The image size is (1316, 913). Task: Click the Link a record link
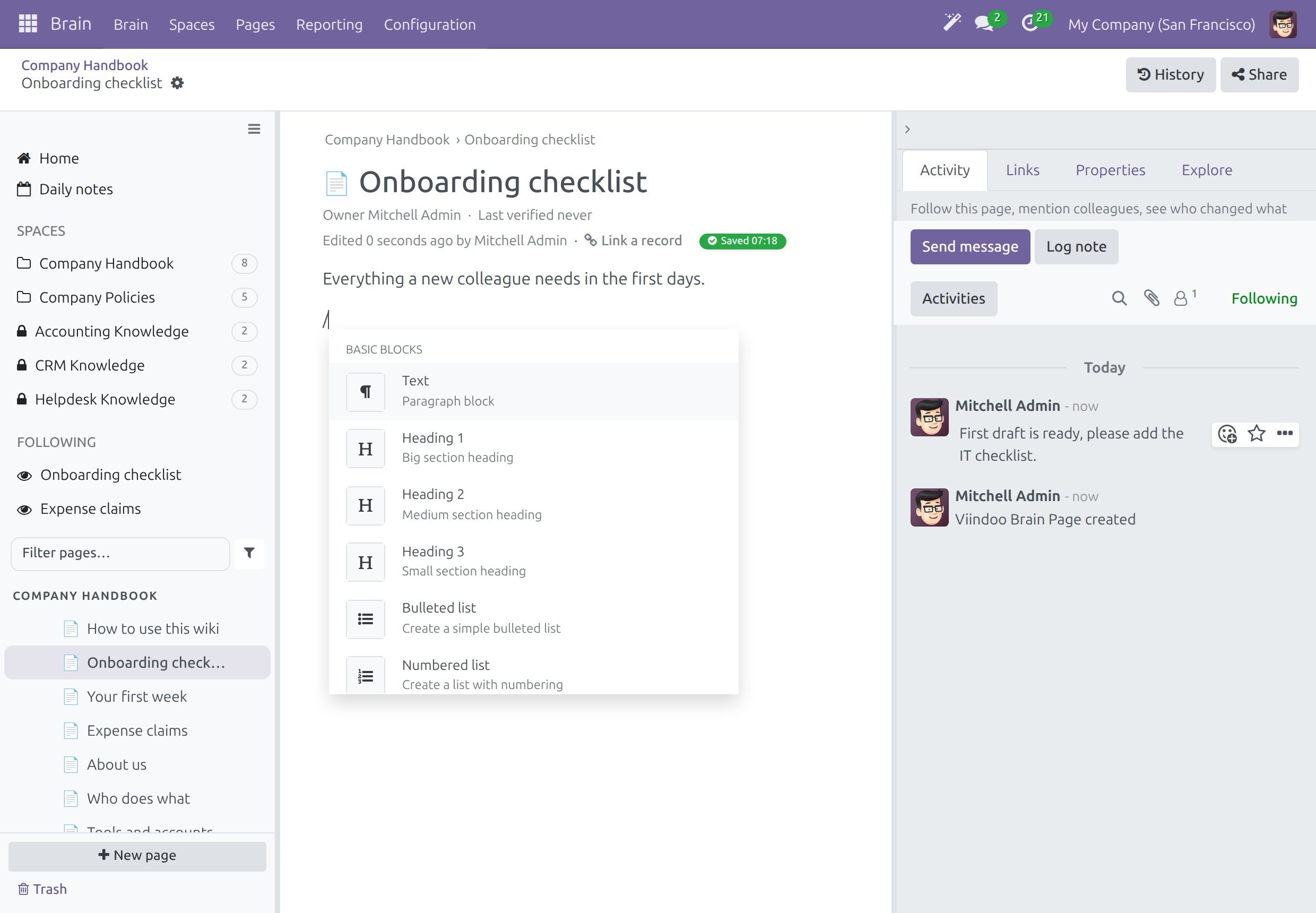coord(633,240)
